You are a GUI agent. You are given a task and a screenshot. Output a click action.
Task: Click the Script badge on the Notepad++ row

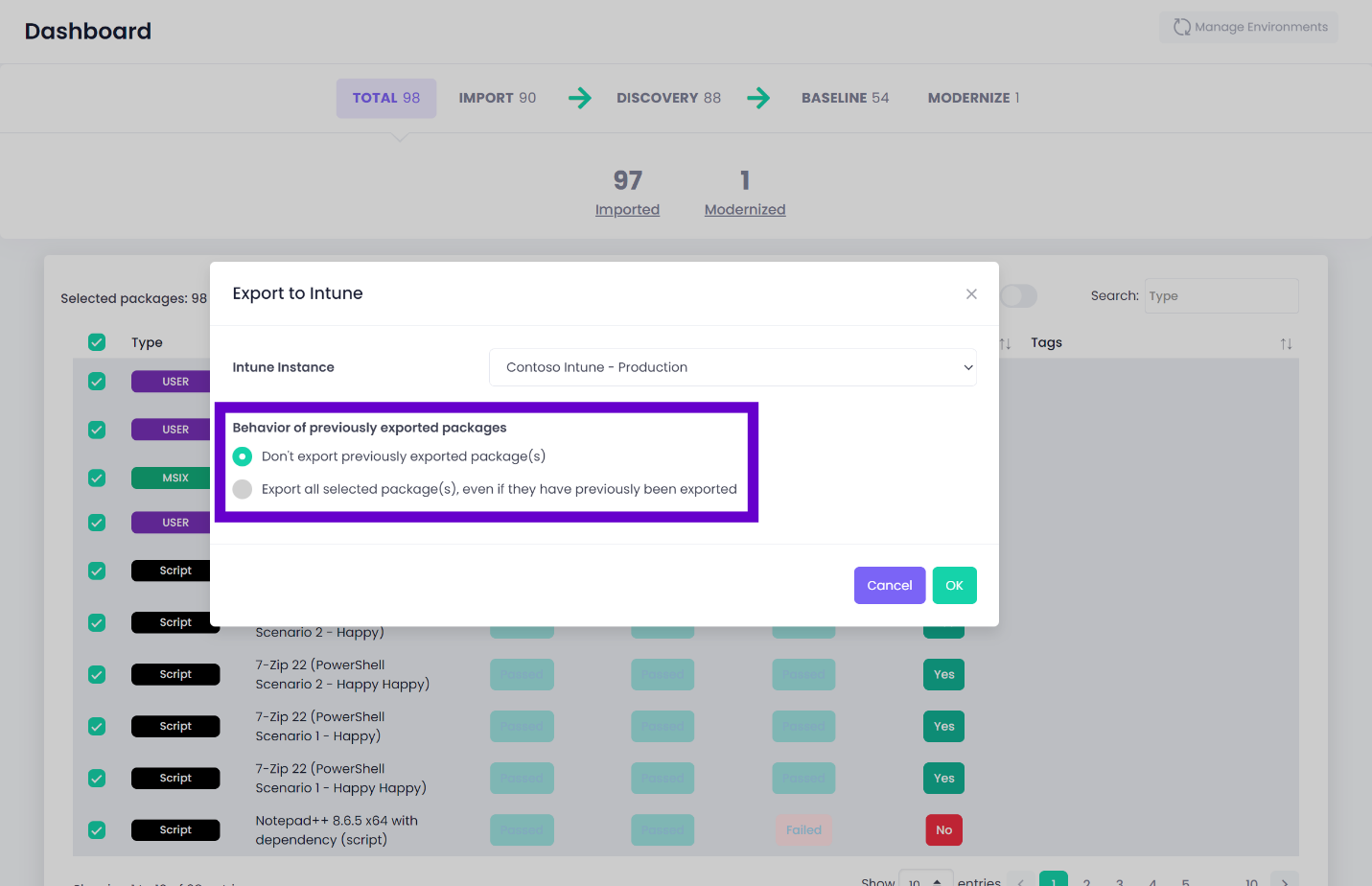point(175,829)
